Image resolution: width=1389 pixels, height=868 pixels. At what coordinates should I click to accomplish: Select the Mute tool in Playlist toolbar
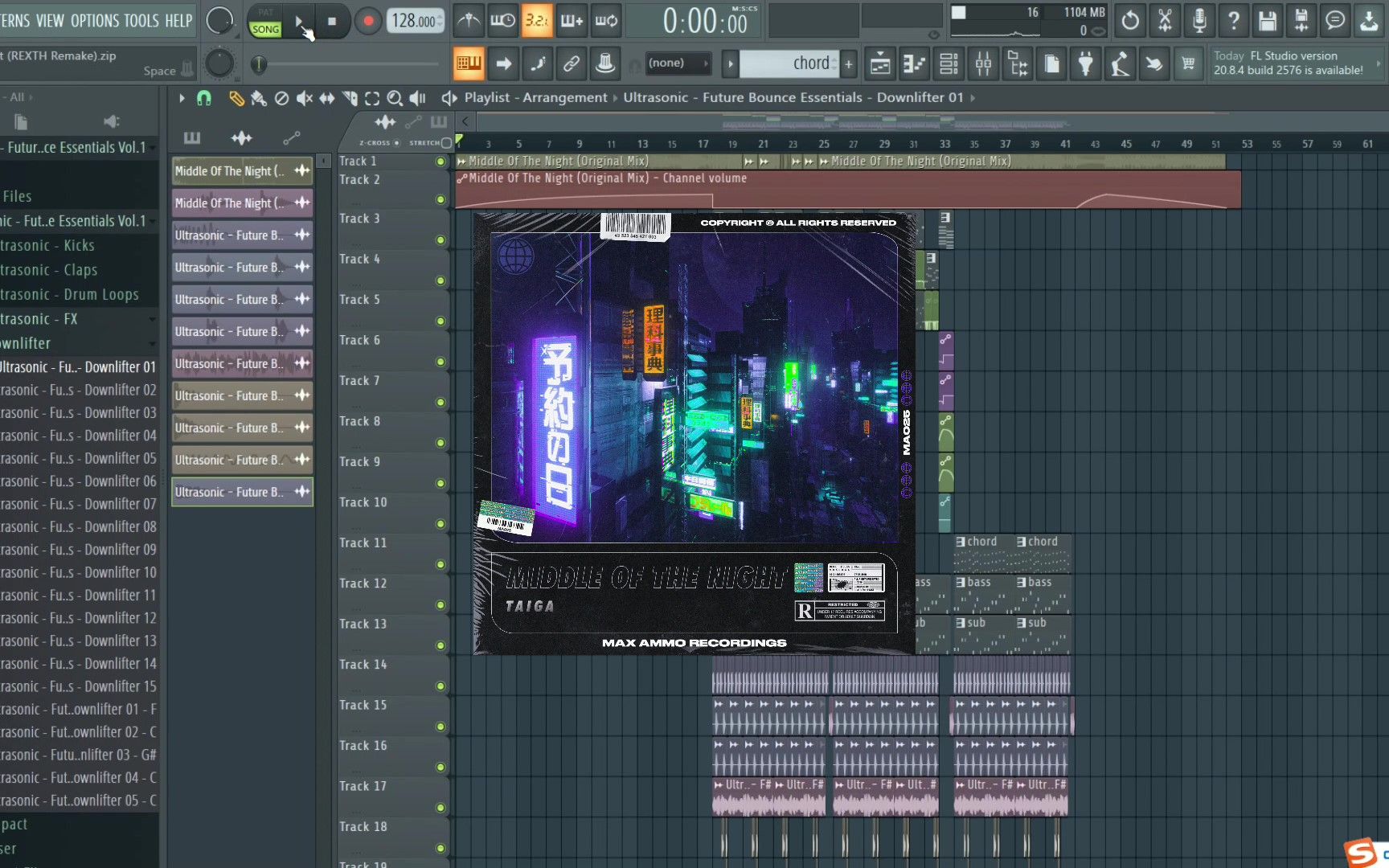304,98
